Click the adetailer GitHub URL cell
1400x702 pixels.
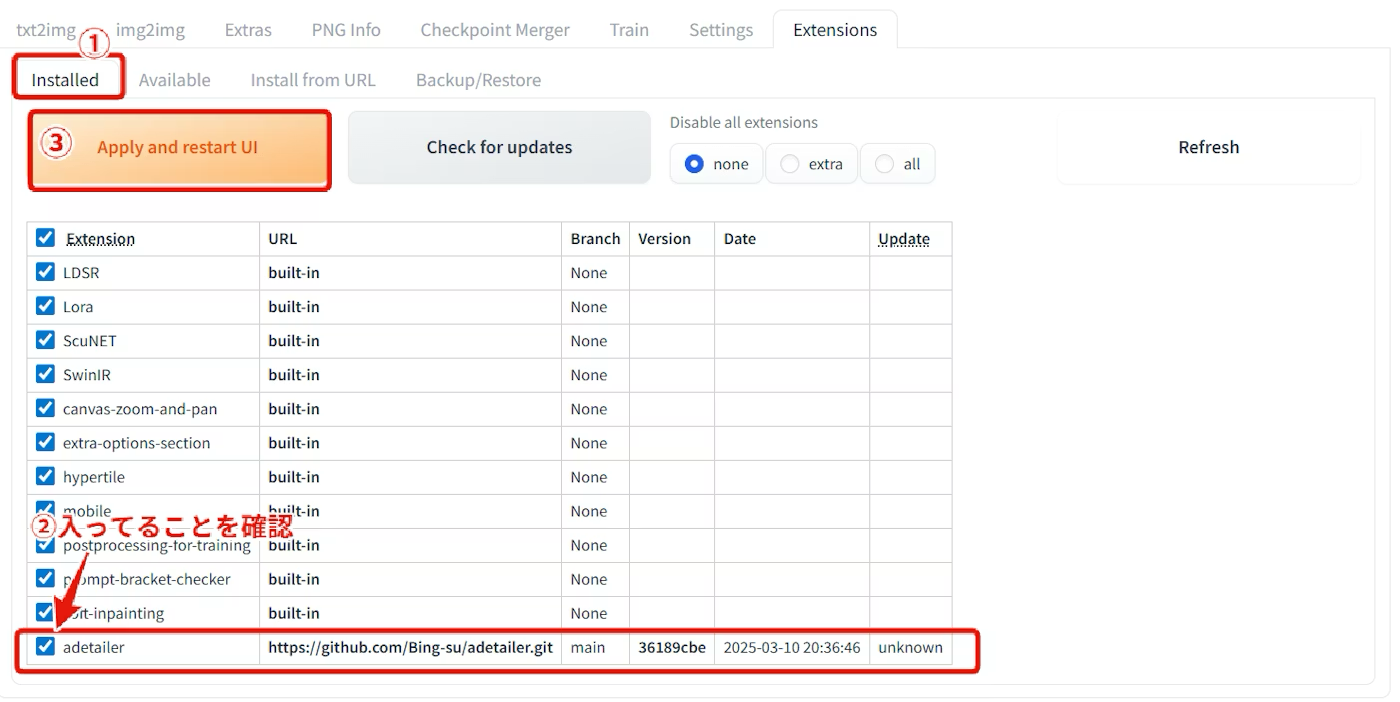tap(410, 648)
